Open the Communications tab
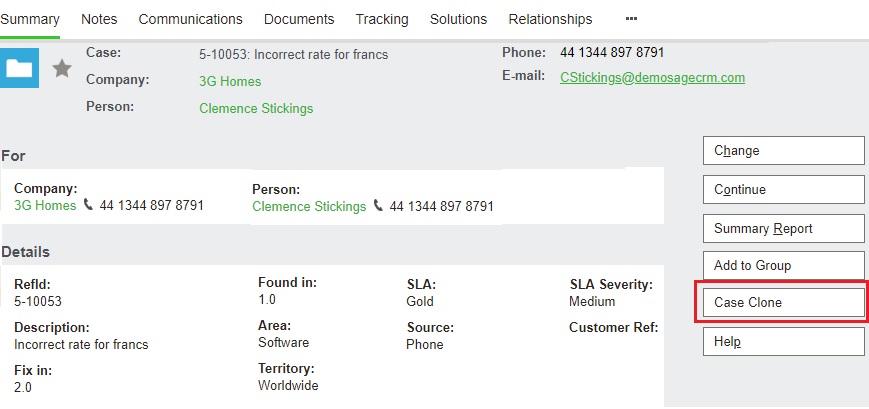Image resolution: width=869 pixels, height=409 pixels. (x=191, y=19)
